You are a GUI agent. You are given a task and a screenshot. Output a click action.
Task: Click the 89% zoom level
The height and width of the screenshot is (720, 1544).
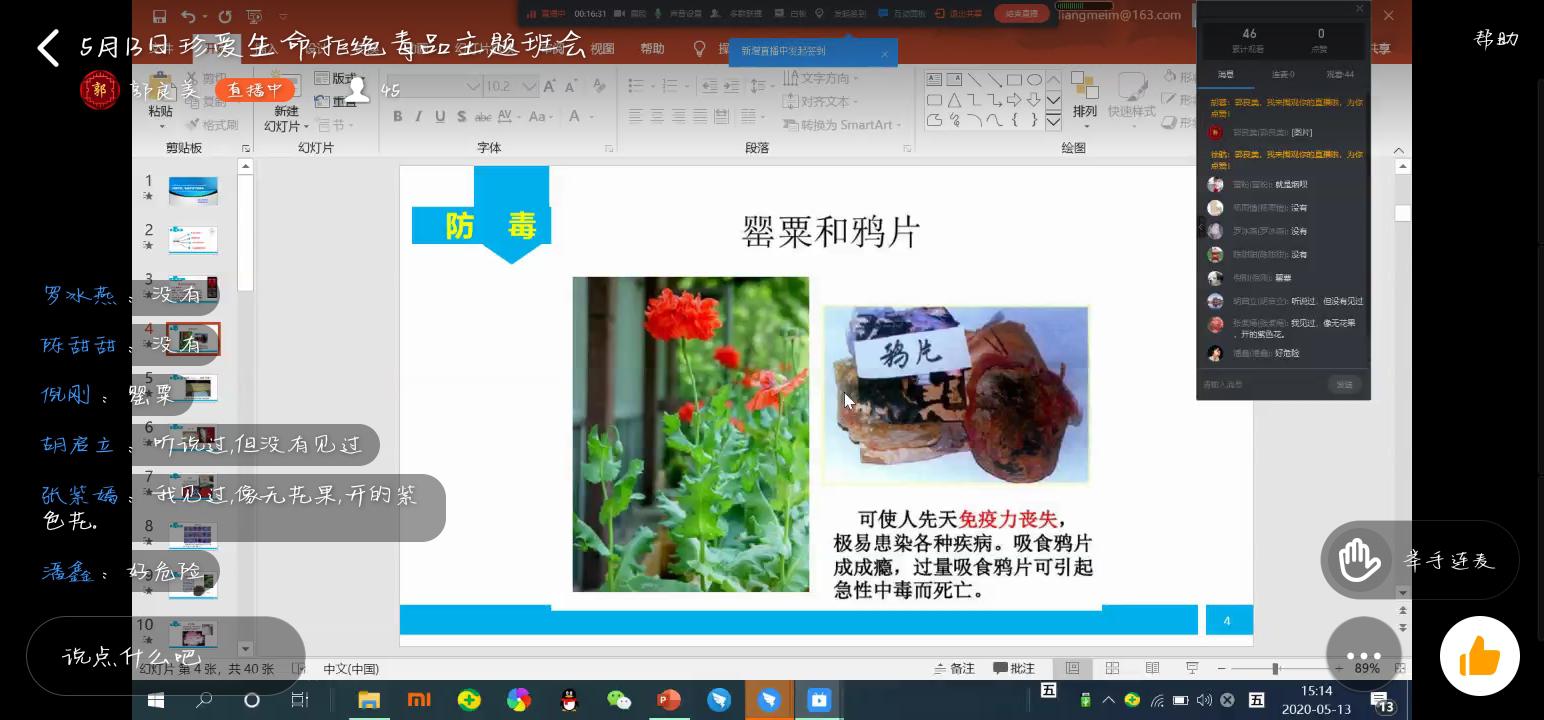[1367, 668]
